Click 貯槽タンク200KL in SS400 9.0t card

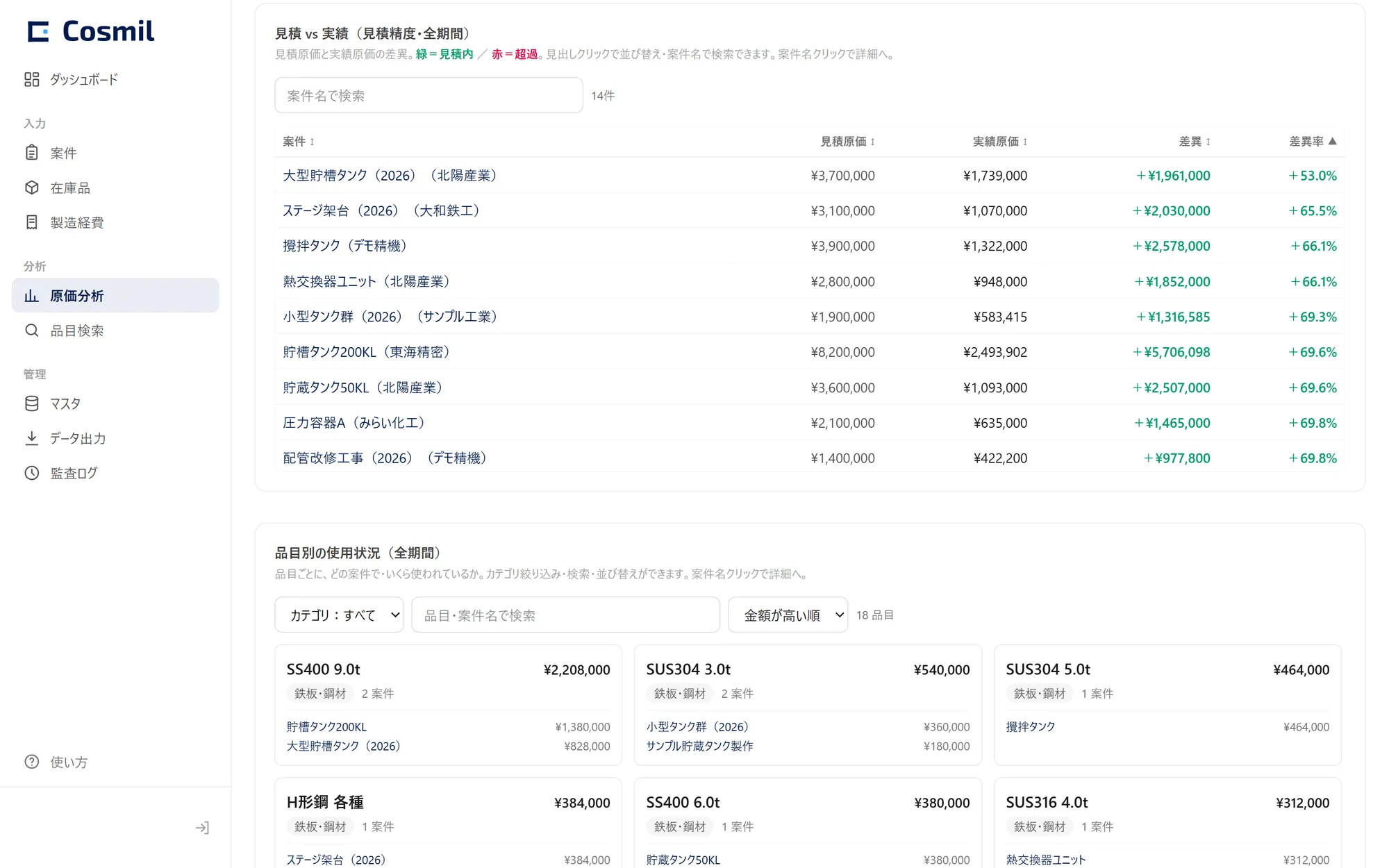pos(326,727)
